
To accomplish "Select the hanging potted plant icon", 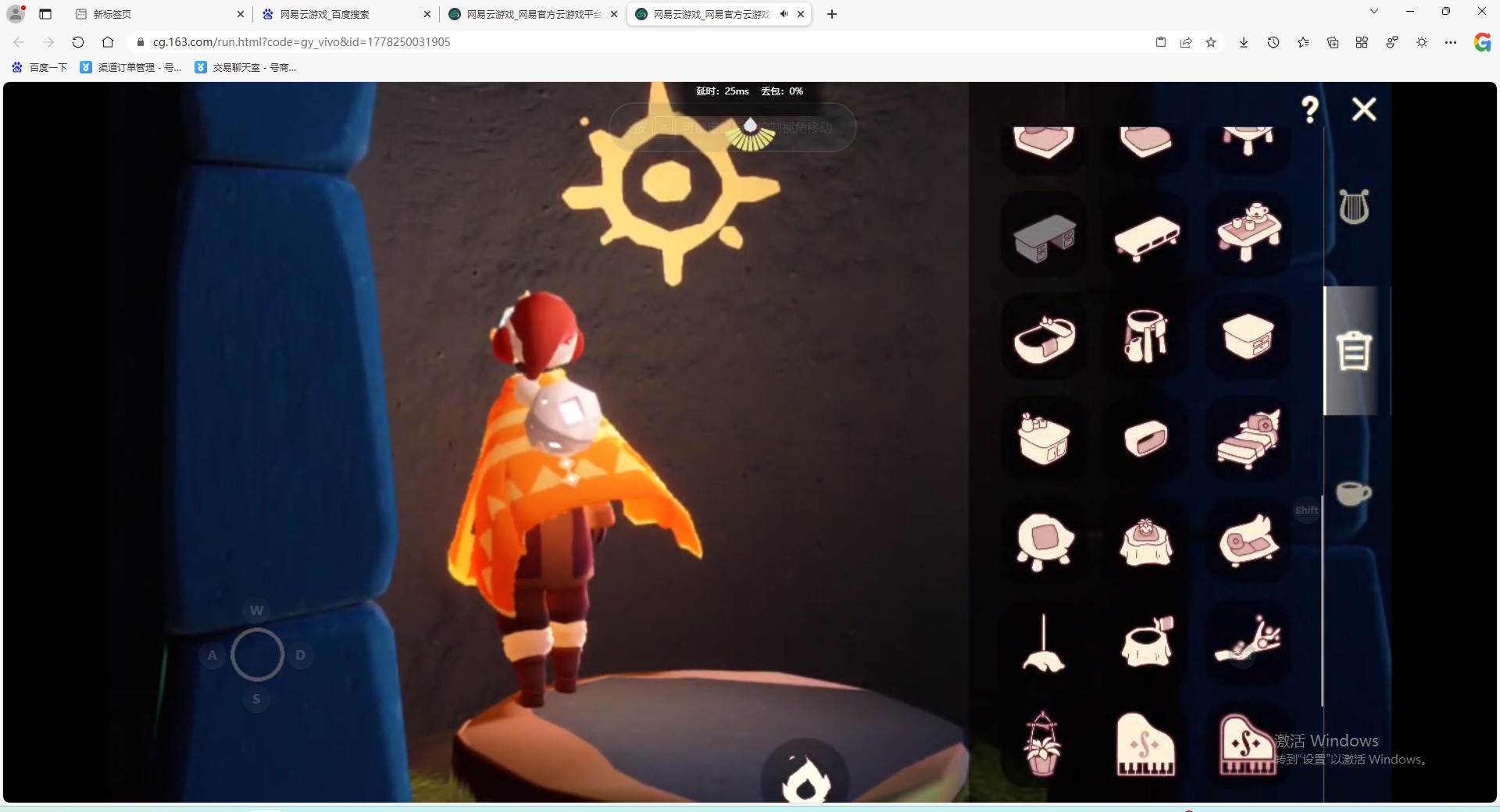I will tap(1042, 743).
